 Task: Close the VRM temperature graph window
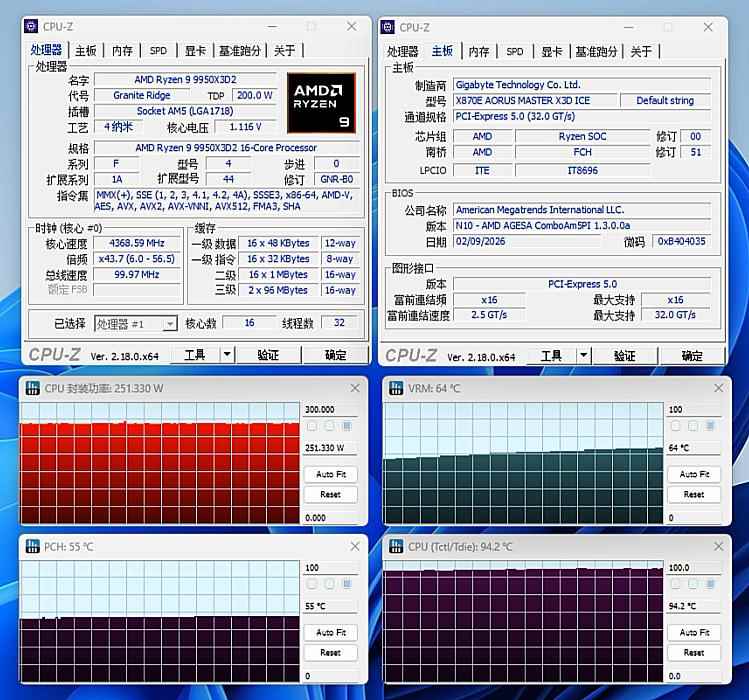pos(718,388)
